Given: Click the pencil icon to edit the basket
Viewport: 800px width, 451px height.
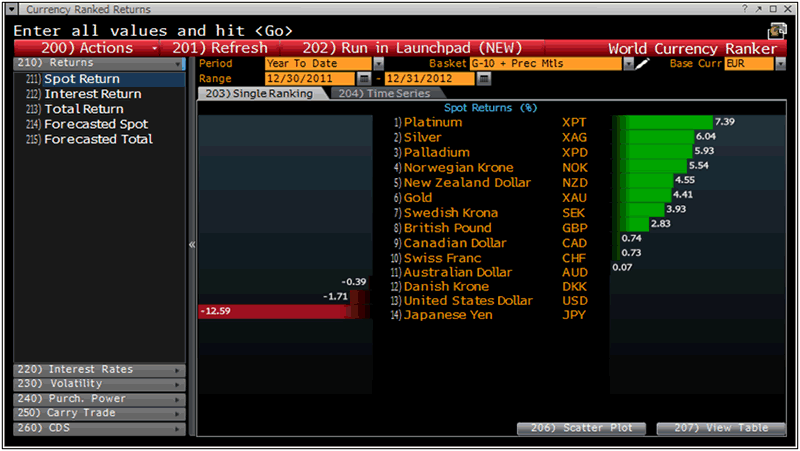Looking at the screenshot, I should coord(643,63).
